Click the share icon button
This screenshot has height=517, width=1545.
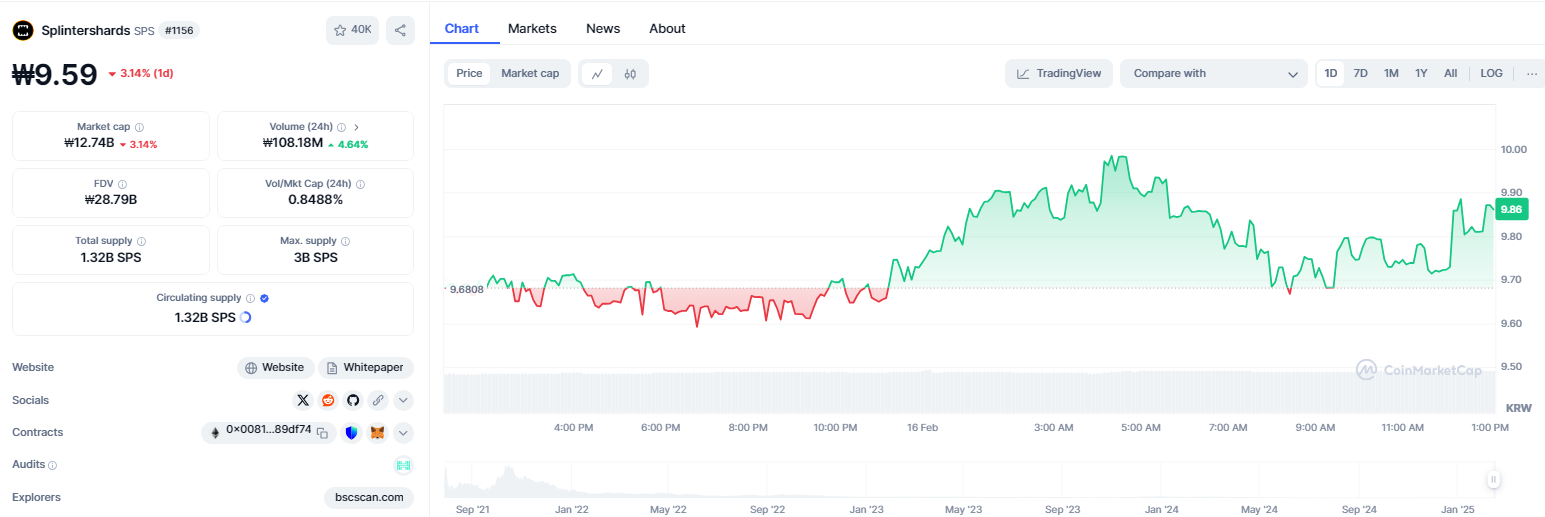tap(400, 30)
